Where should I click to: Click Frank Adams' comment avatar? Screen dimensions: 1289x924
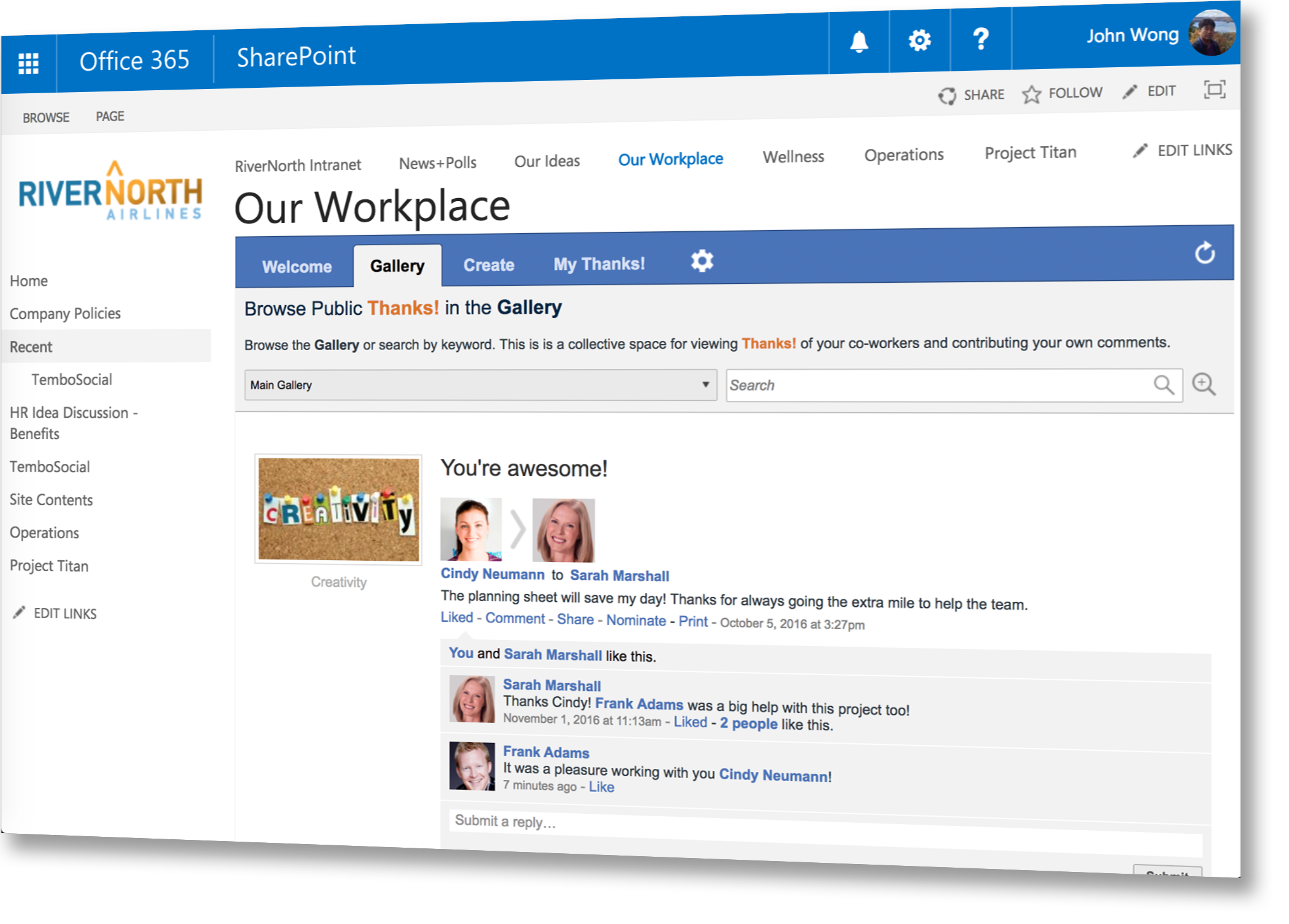[x=472, y=766]
